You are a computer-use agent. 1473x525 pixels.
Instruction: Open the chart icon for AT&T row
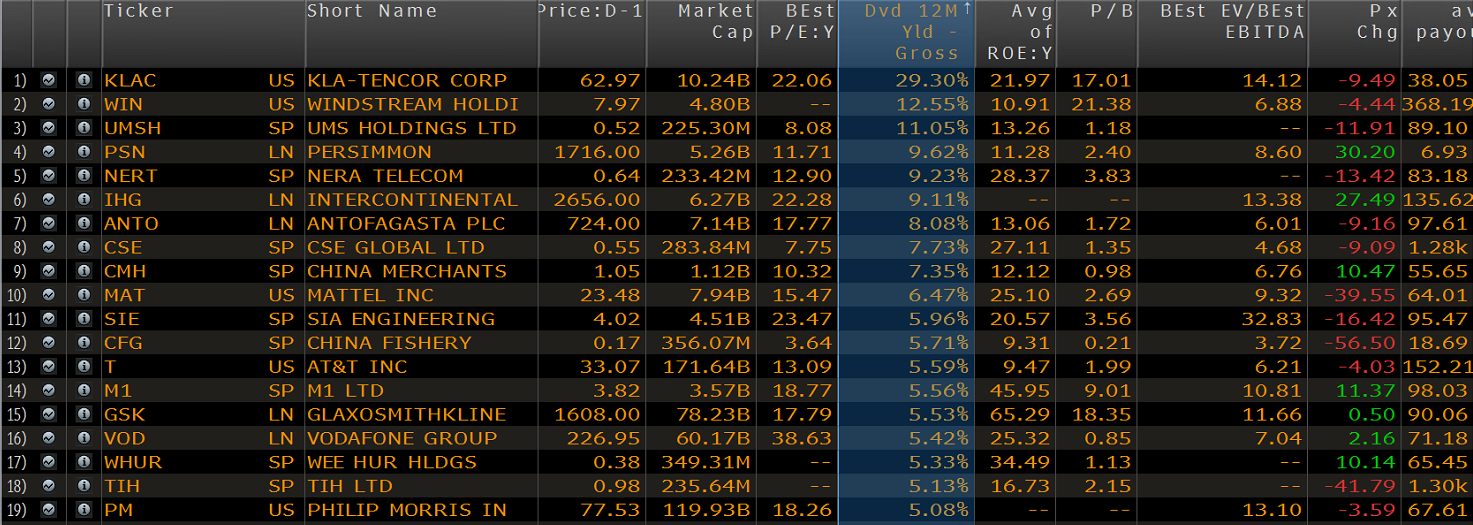(48, 367)
